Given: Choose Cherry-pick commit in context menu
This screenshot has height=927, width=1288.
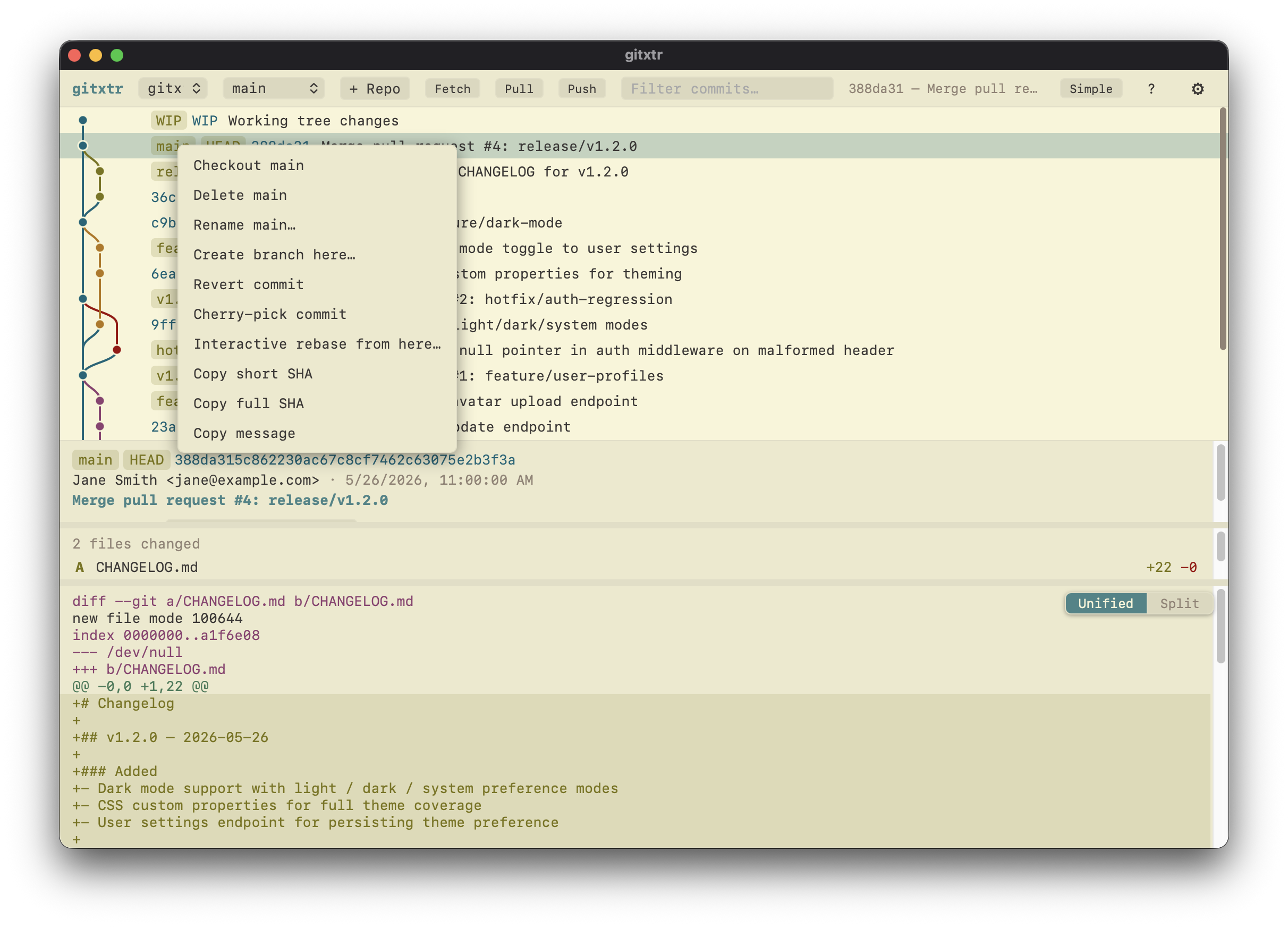Looking at the screenshot, I should (317, 314).
